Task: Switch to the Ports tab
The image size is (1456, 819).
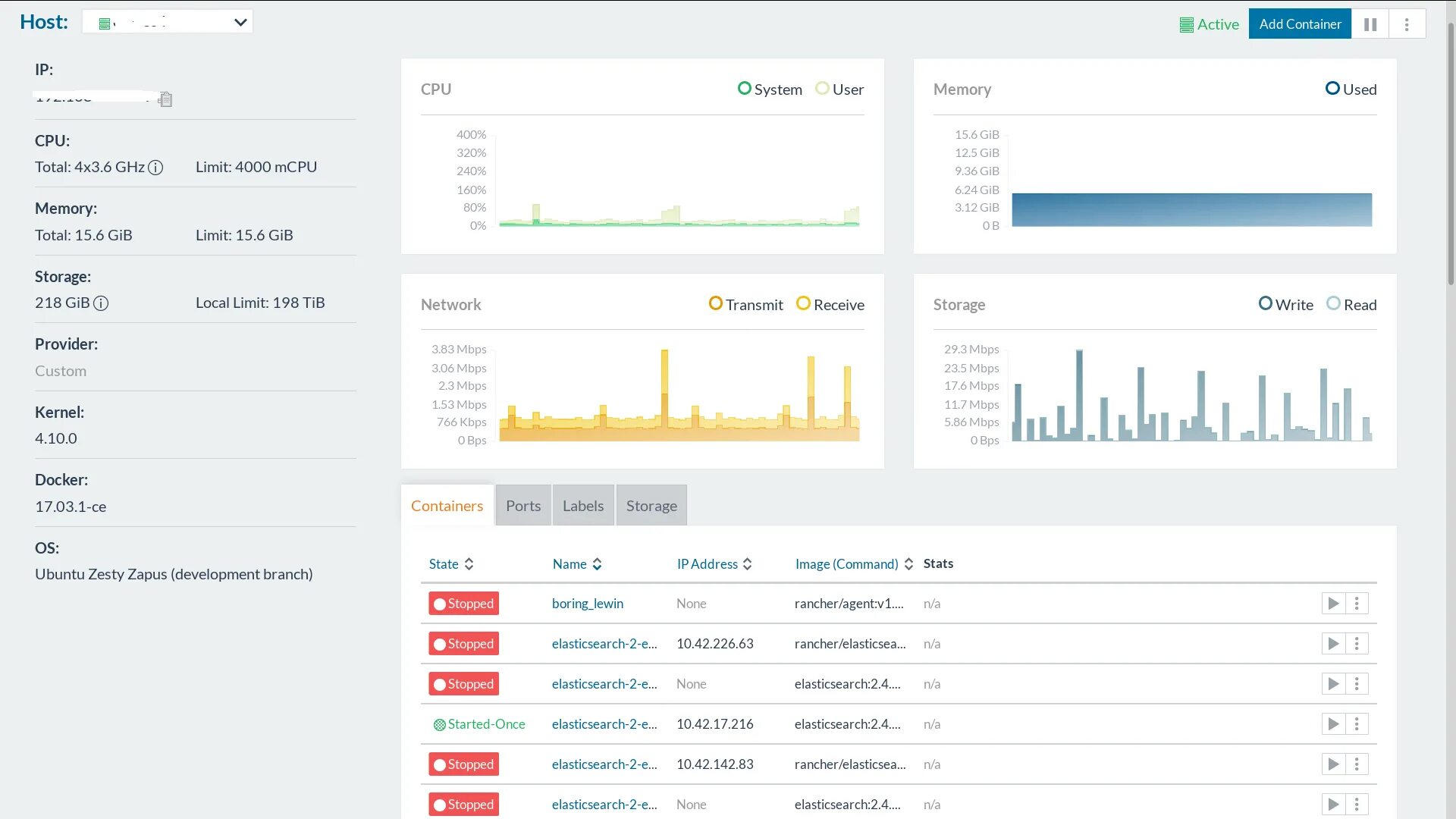Action: 523,506
